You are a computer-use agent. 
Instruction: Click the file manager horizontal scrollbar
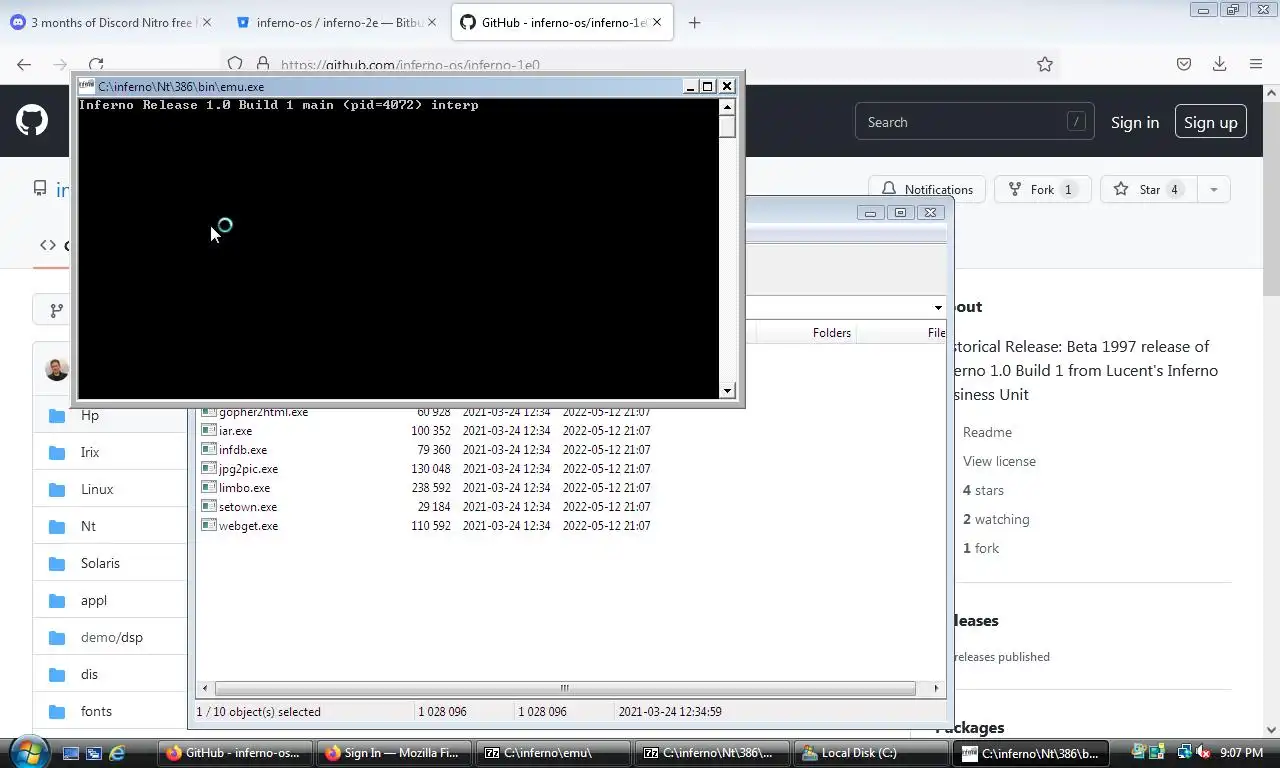click(x=565, y=688)
